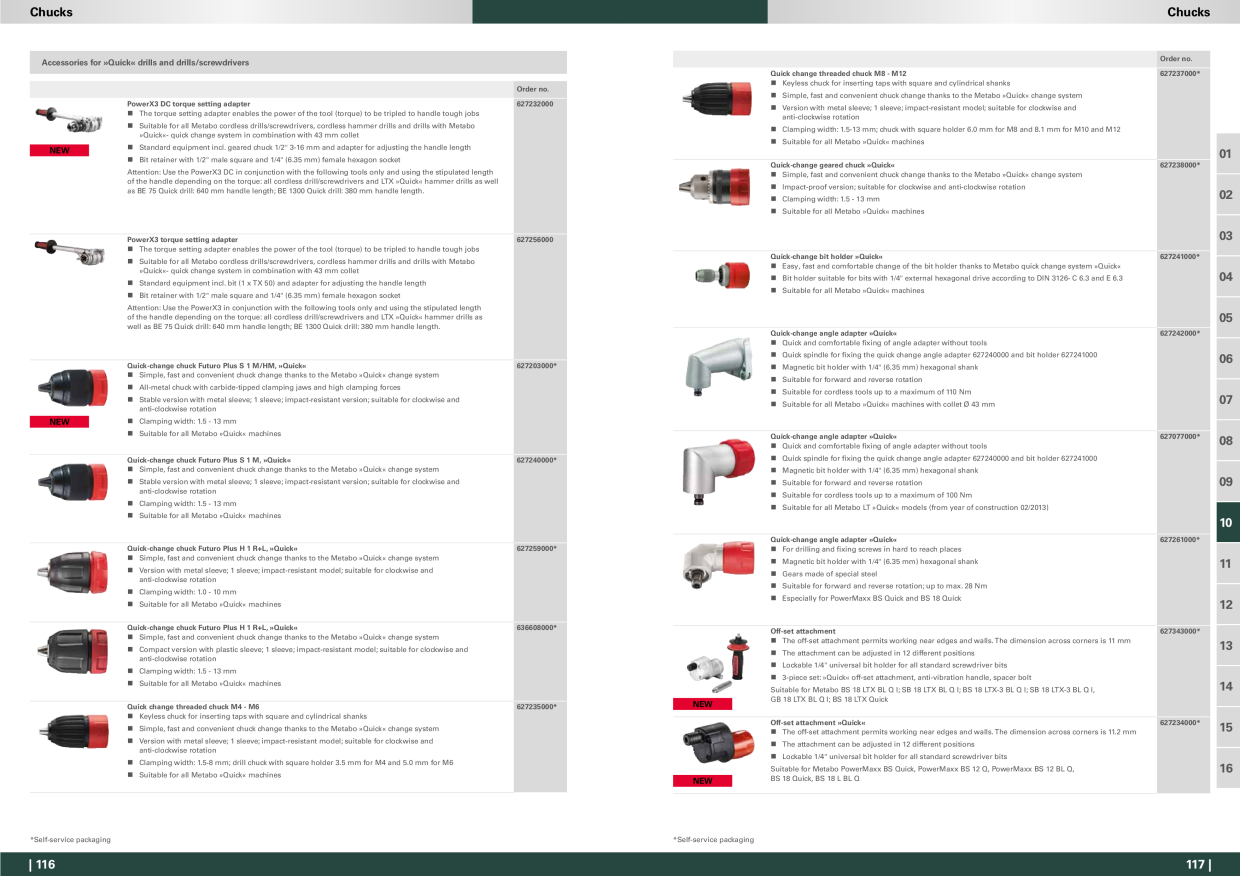This screenshot has width=1240, height=876.
Task: Select order number 627259000*
Action: (x=537, y=548)
